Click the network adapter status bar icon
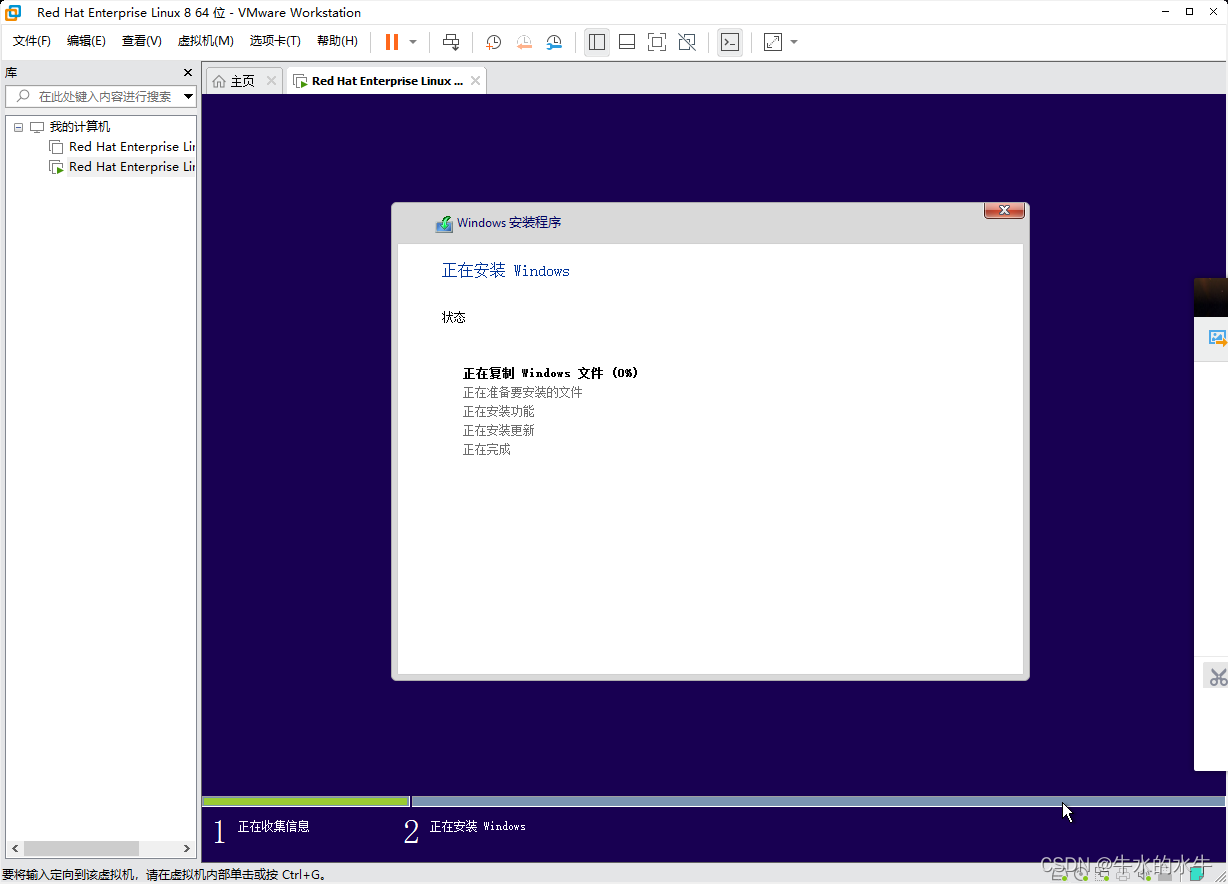This screenshot has width=1228, height=884. 1101,875
